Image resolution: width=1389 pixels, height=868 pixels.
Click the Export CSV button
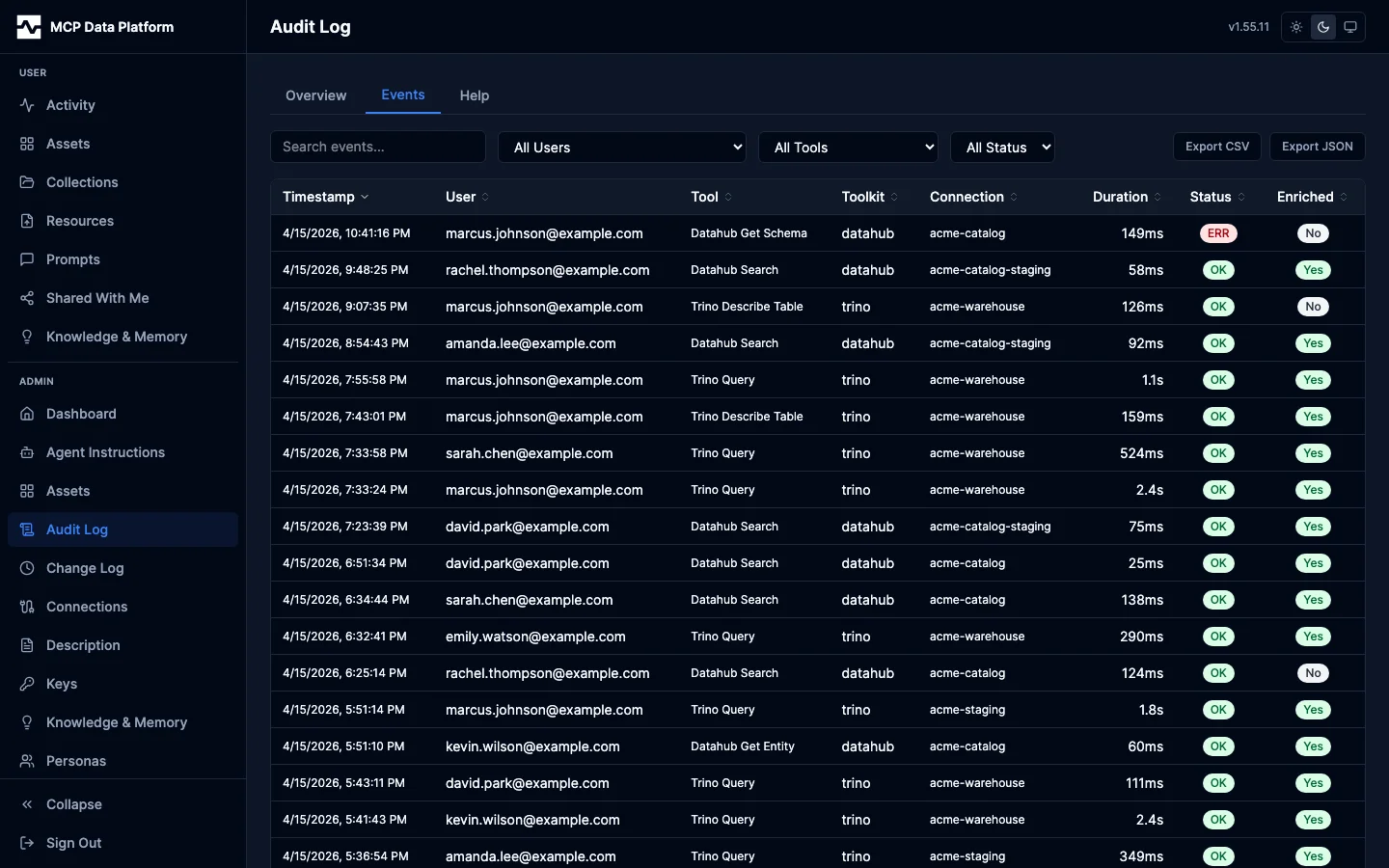(x=1216, y=147)
